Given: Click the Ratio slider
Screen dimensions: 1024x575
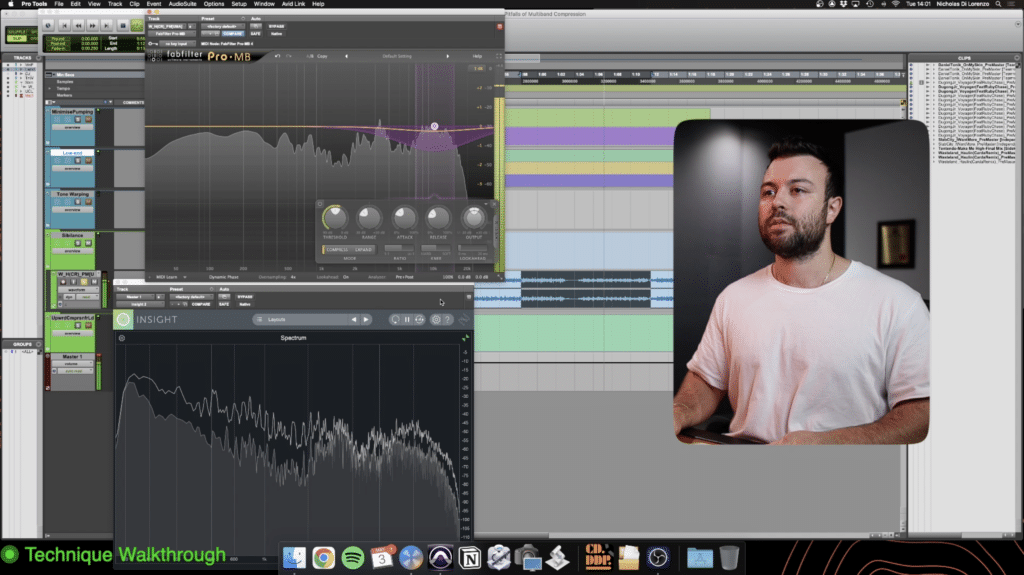Looking at the screenshot, I should point(400,248).
